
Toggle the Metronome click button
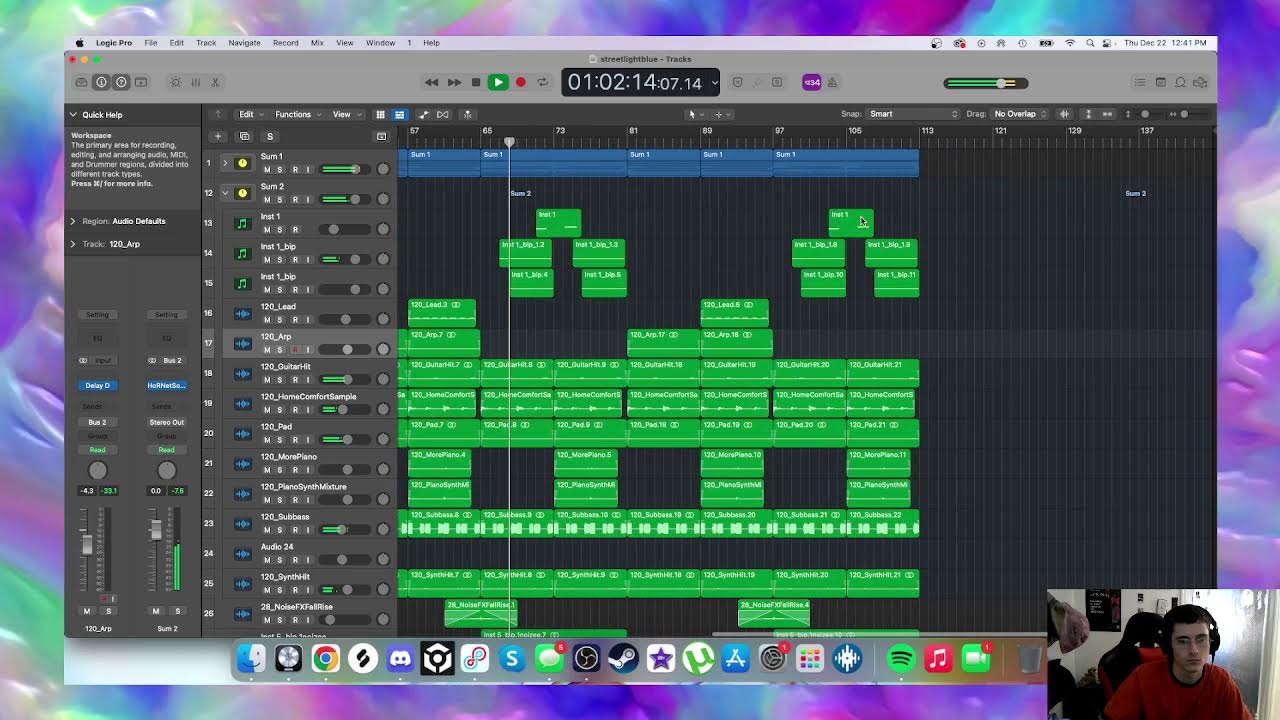point(832,82)
